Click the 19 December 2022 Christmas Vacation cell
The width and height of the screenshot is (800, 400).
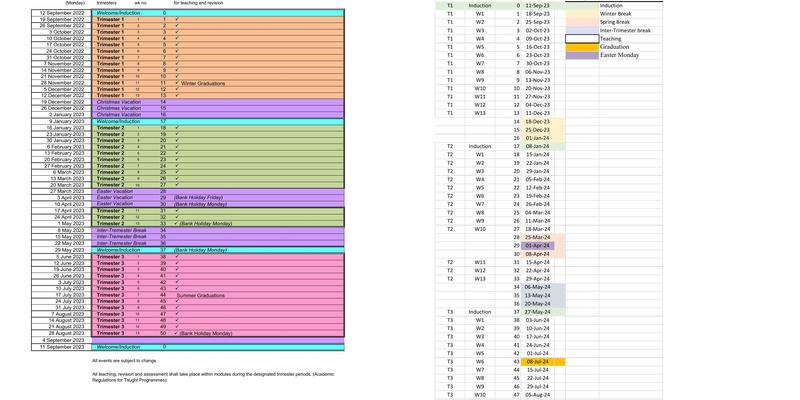[119, 102]
